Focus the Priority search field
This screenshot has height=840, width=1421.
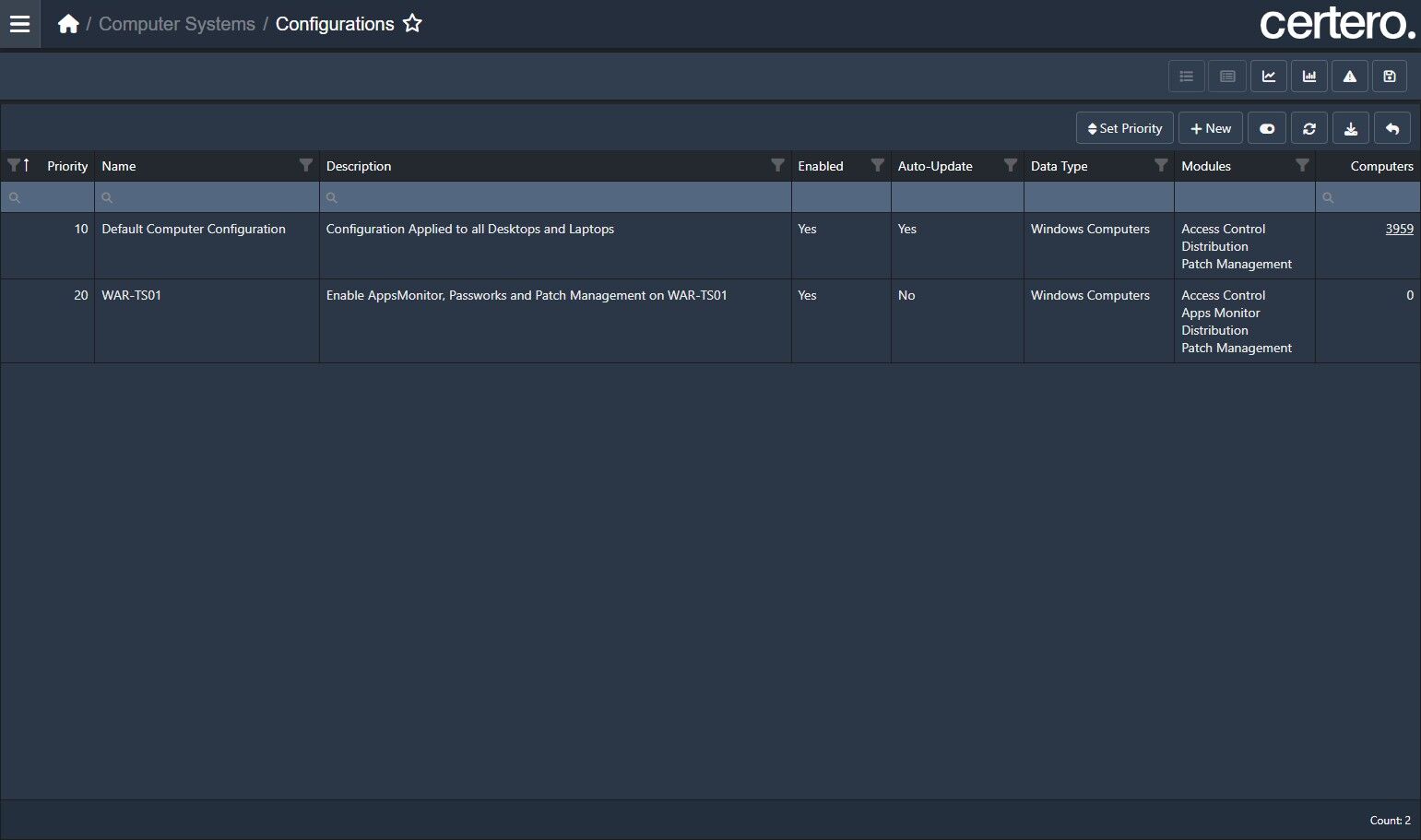tap(48, 197)
